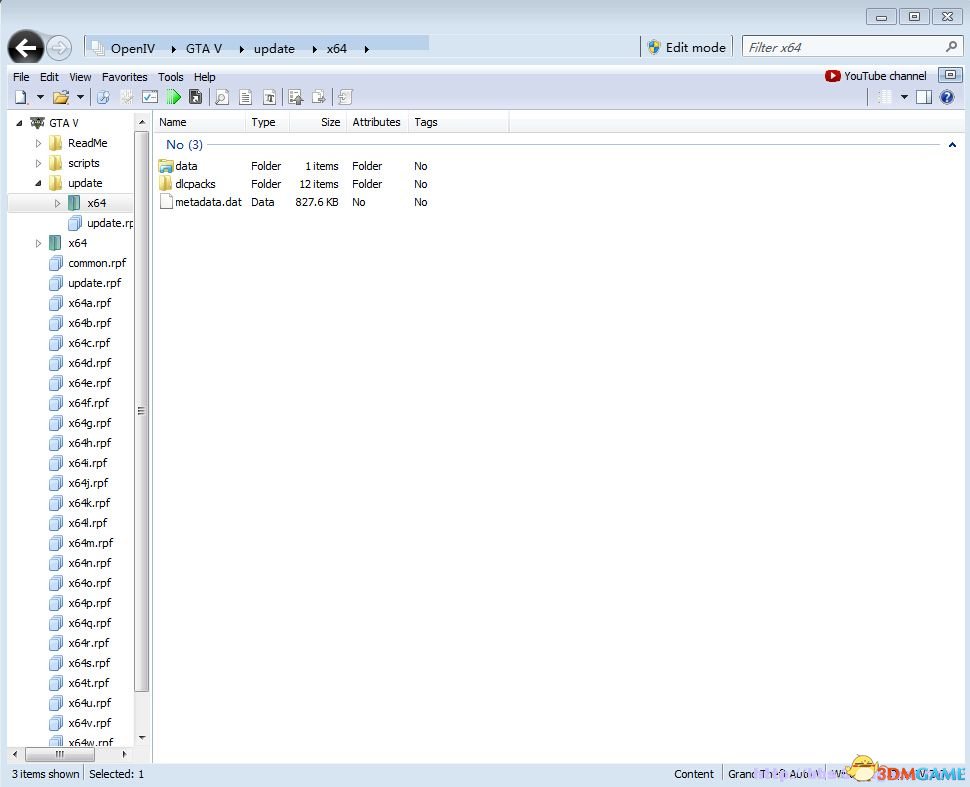Collapse the update tree node
The image size is (970, 787).
pos(38,183)
